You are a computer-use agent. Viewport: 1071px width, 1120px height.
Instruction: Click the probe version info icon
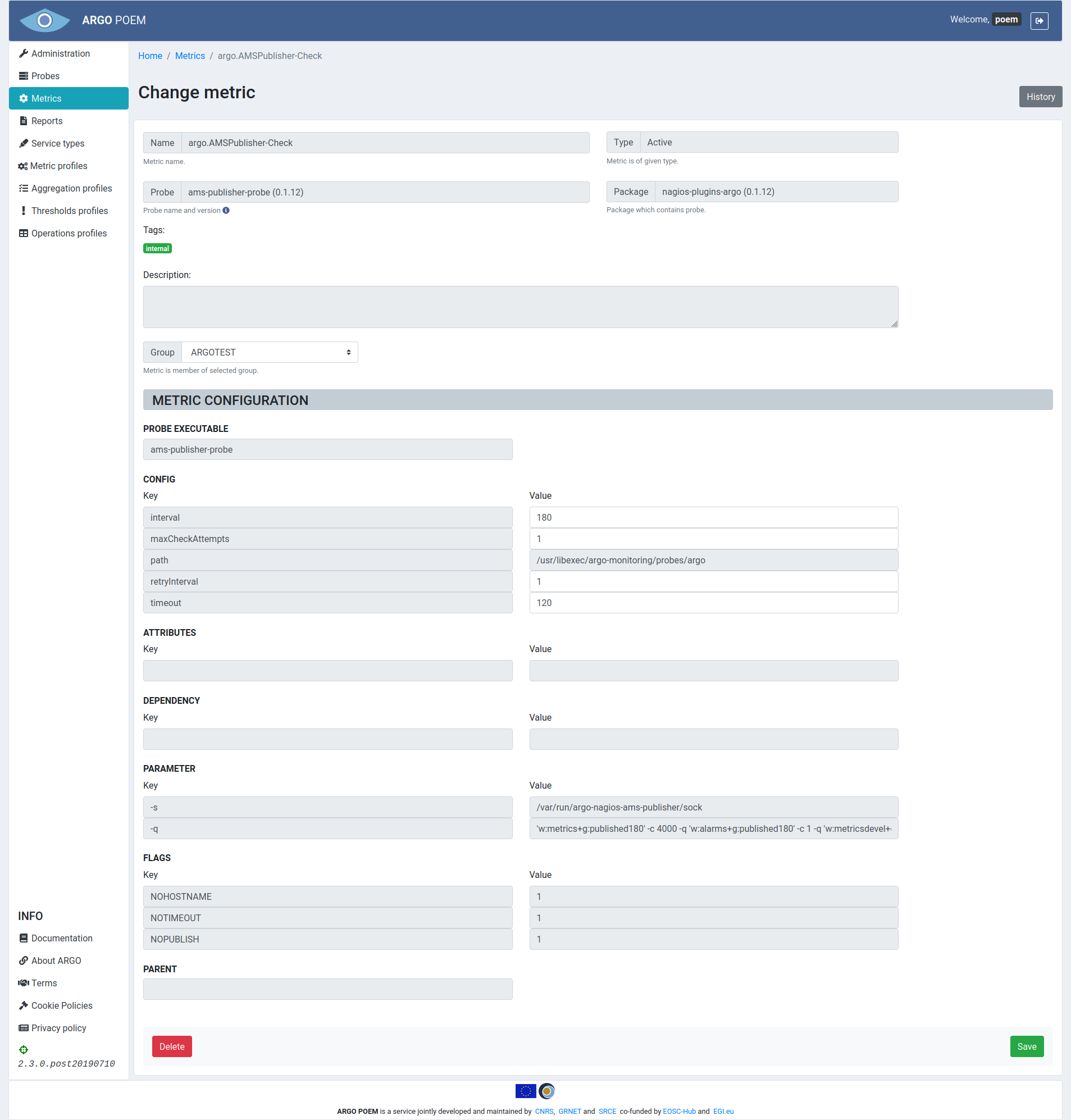click(226, 211)
